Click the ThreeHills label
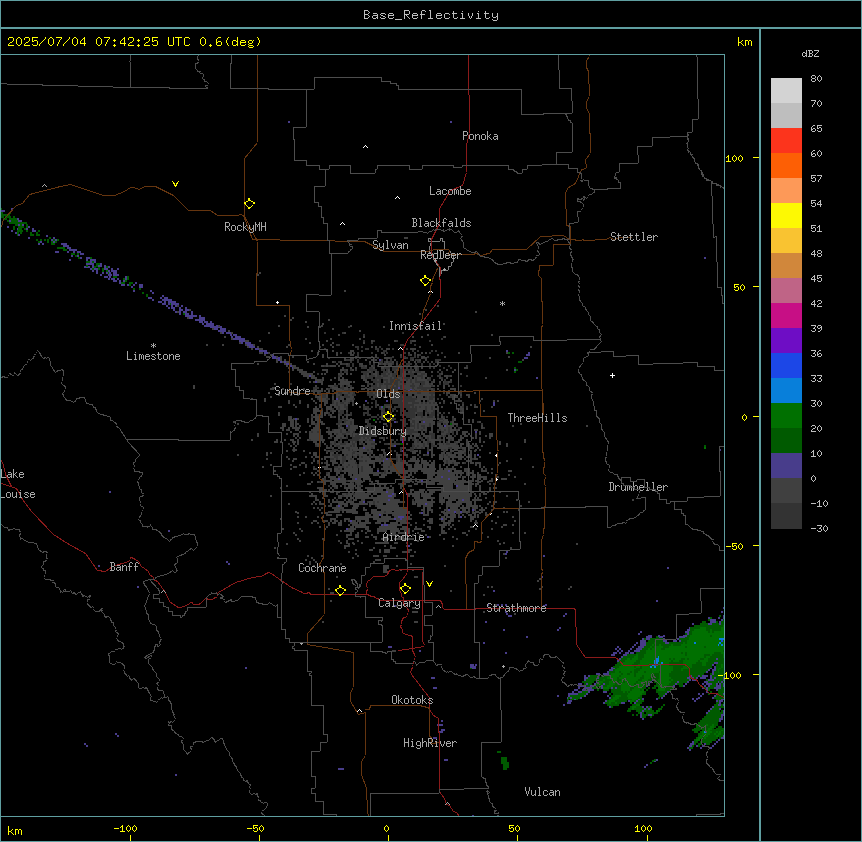 click(537, 418)
